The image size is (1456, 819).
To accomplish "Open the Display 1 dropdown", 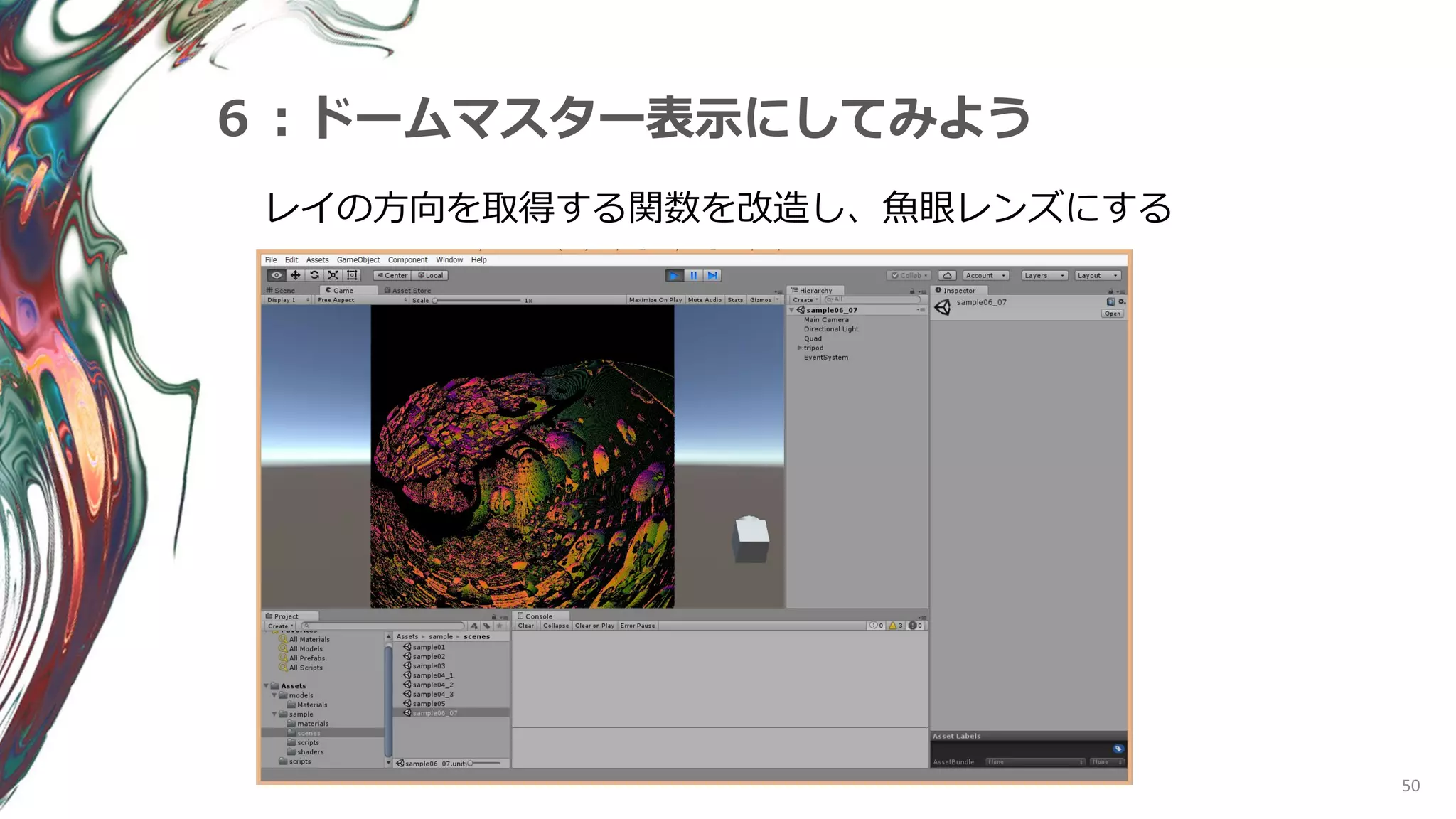I will click(x=288, y=300).
